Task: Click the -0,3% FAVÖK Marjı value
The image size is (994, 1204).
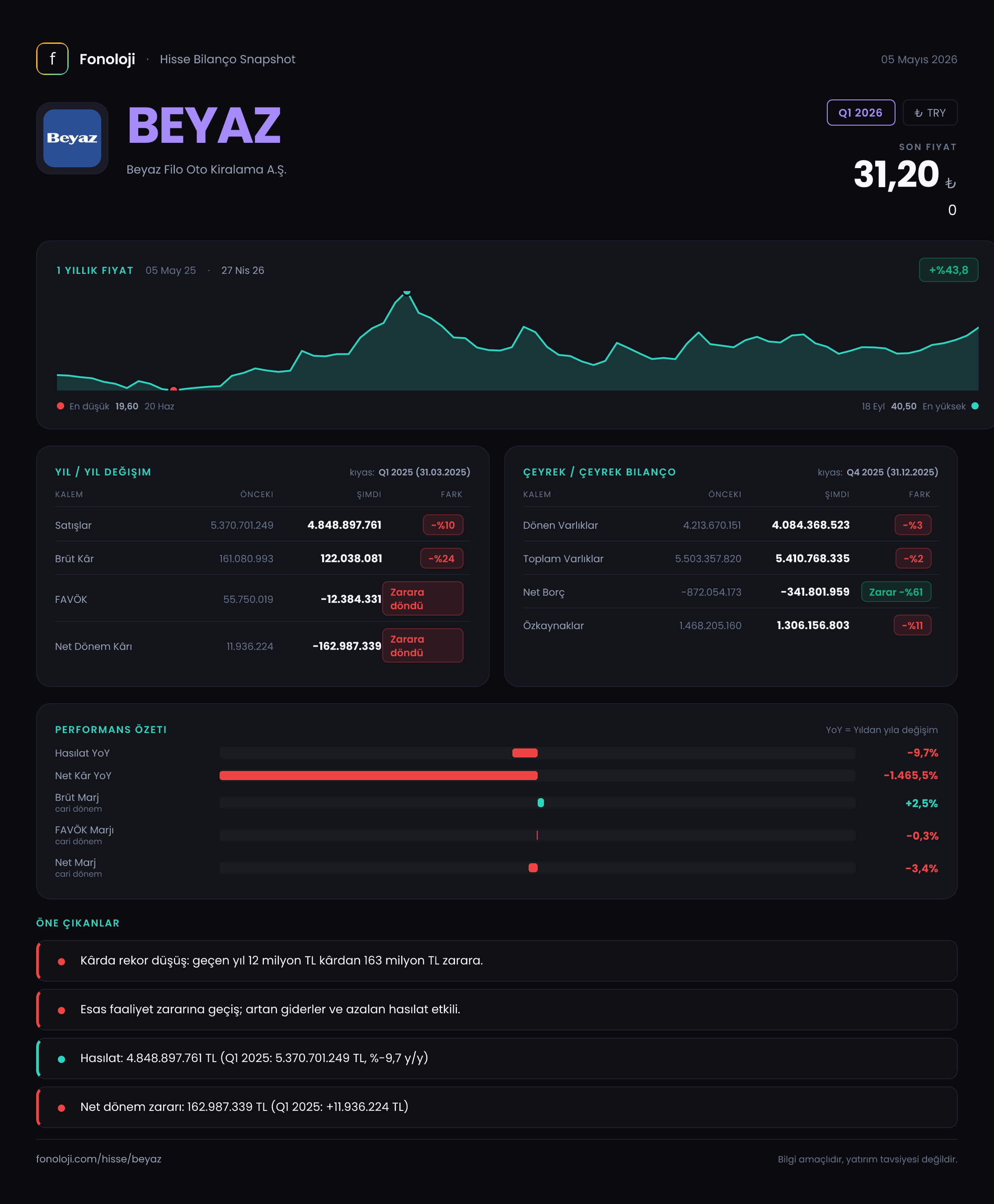Action: (922, 836)
